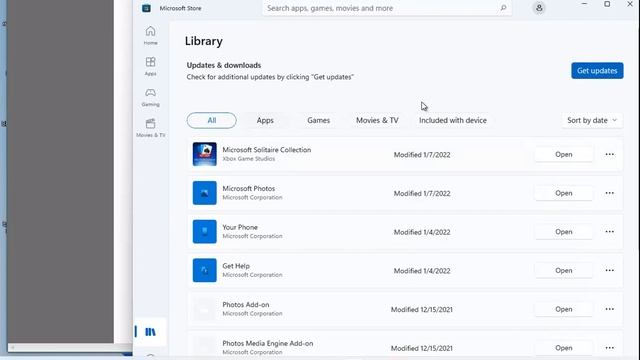Viewport: 640px width, 360px height.
Task: Click the Get Help title text
Action: (236, 266)
